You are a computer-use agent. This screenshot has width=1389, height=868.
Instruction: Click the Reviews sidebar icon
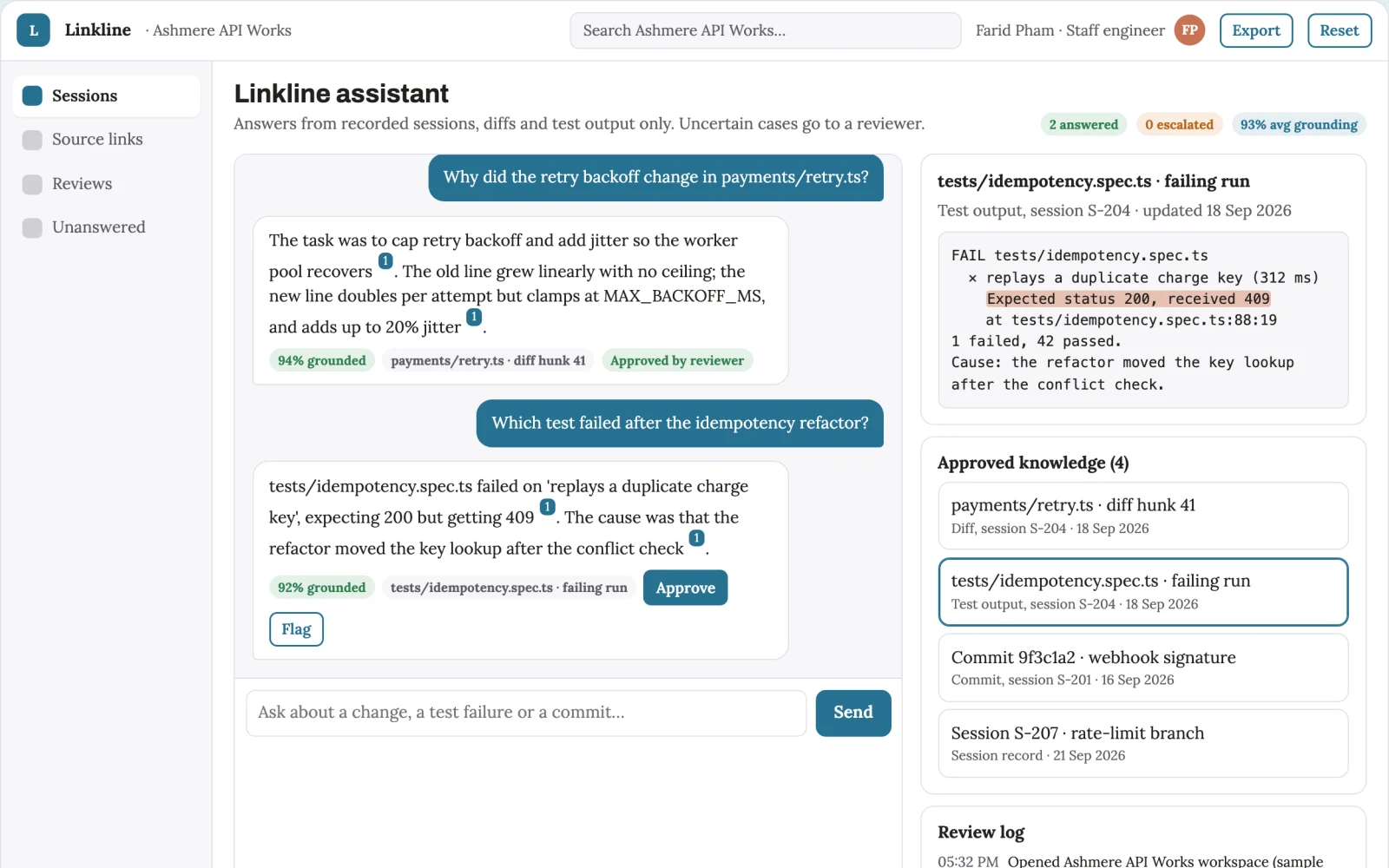(x=32, y=184)
